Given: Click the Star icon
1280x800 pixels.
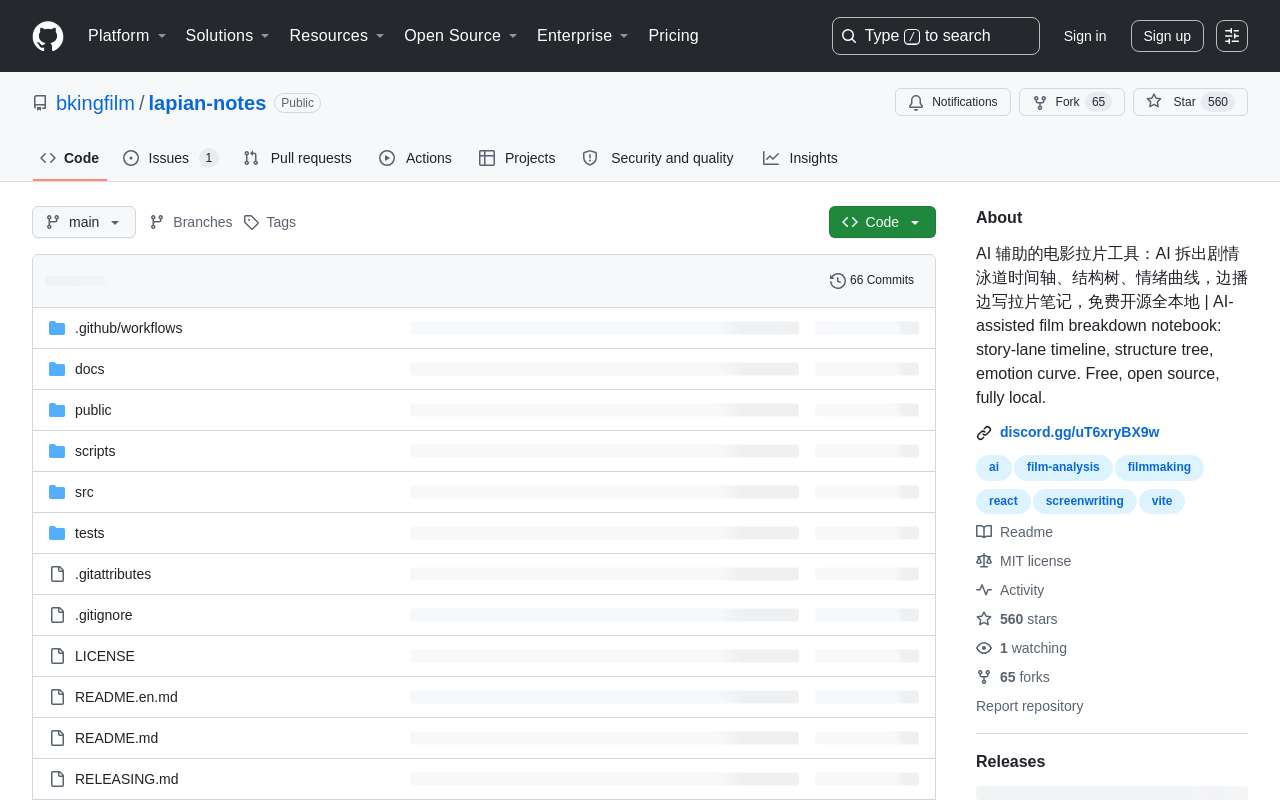Looking at the screenshot, I should coord(1154,101).
